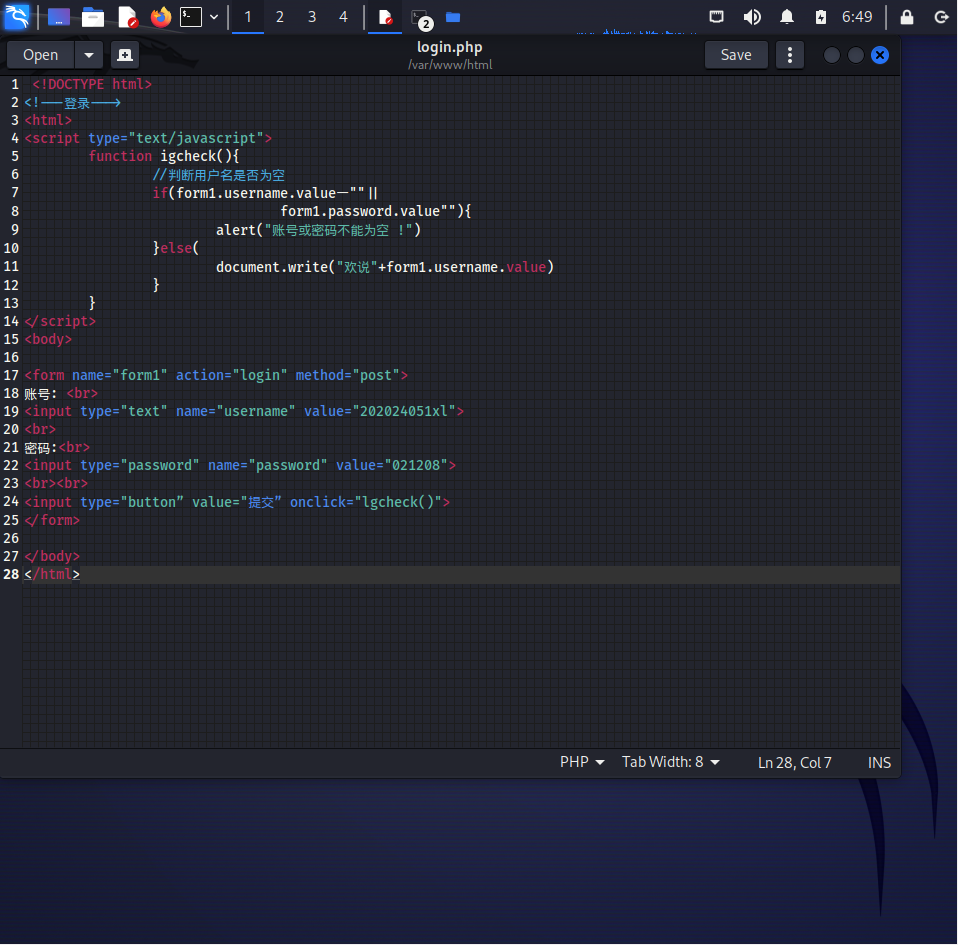Open the network connection tray icon
958x945 pixels.
tap(716, 17)
